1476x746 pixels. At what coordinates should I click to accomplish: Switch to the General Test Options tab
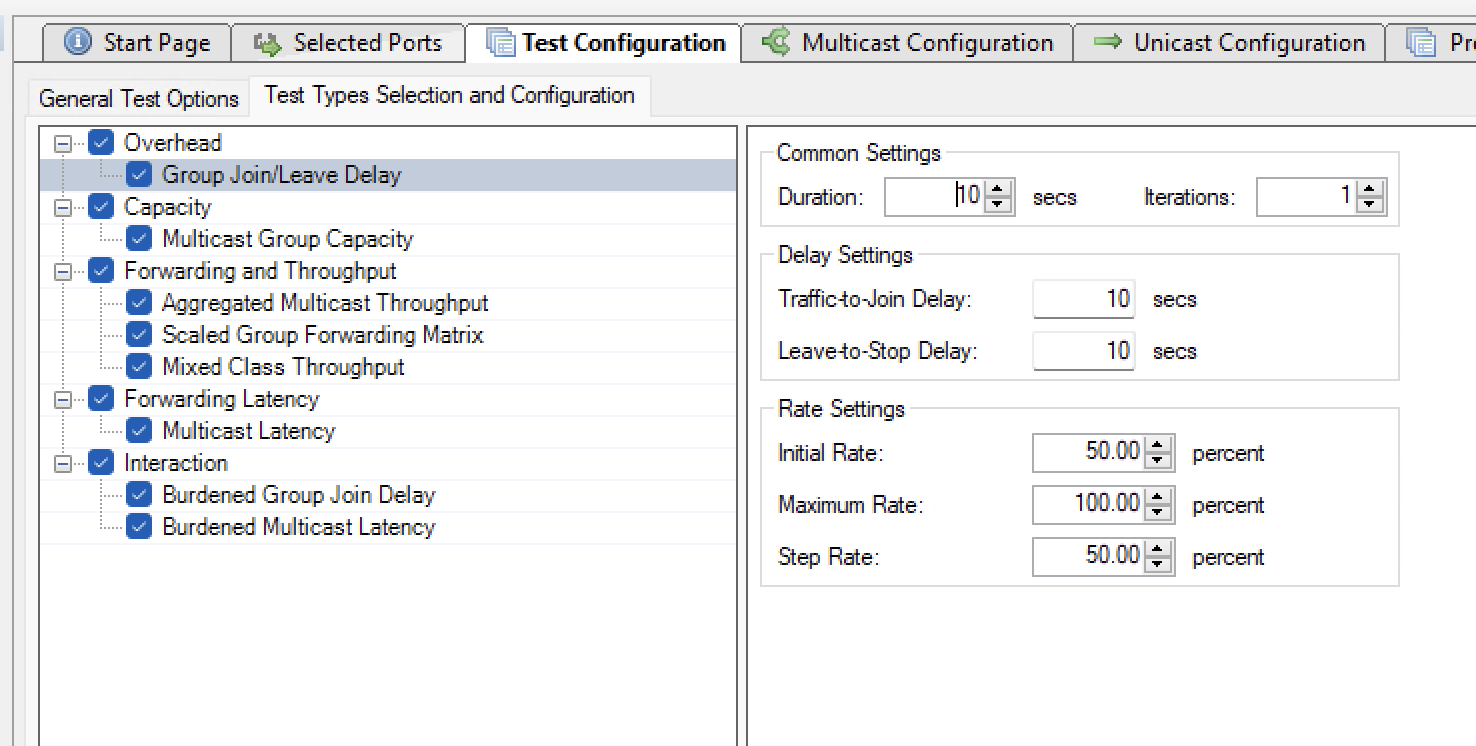click(139, 99)
